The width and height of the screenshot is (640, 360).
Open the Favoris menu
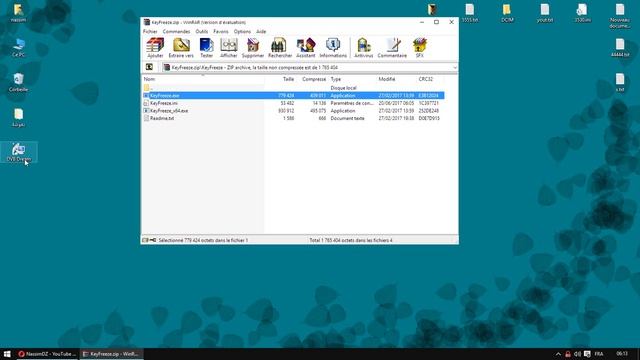[221, 31]
